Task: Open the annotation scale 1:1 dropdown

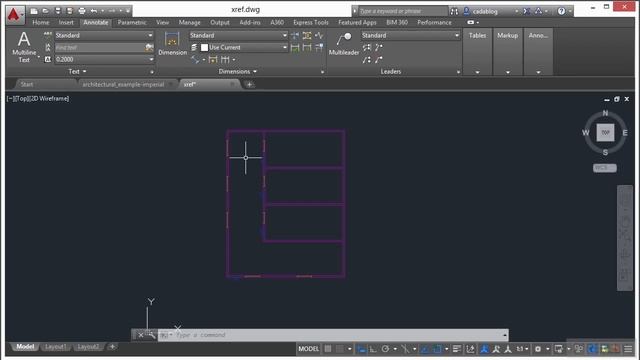Action: [522, 349]
